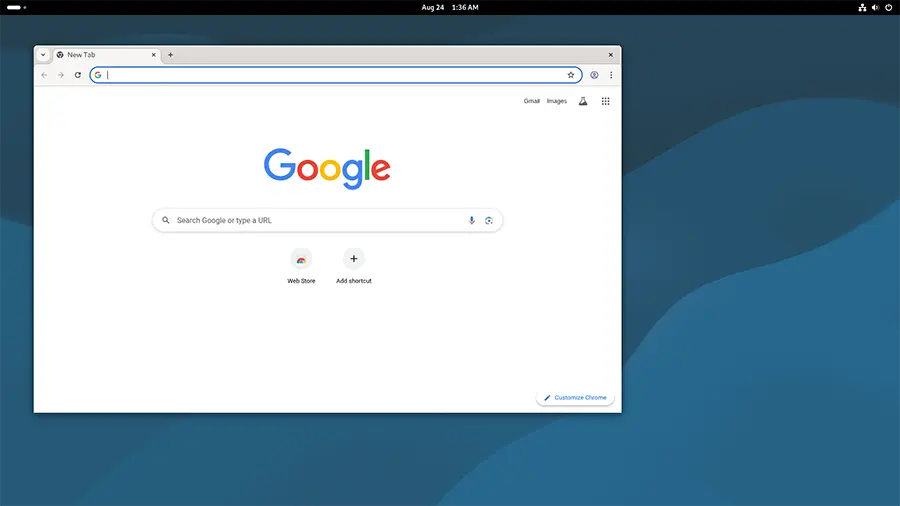Screen dimensions: 900x506
Task: Click the network status icon
Action: (862, 7)
